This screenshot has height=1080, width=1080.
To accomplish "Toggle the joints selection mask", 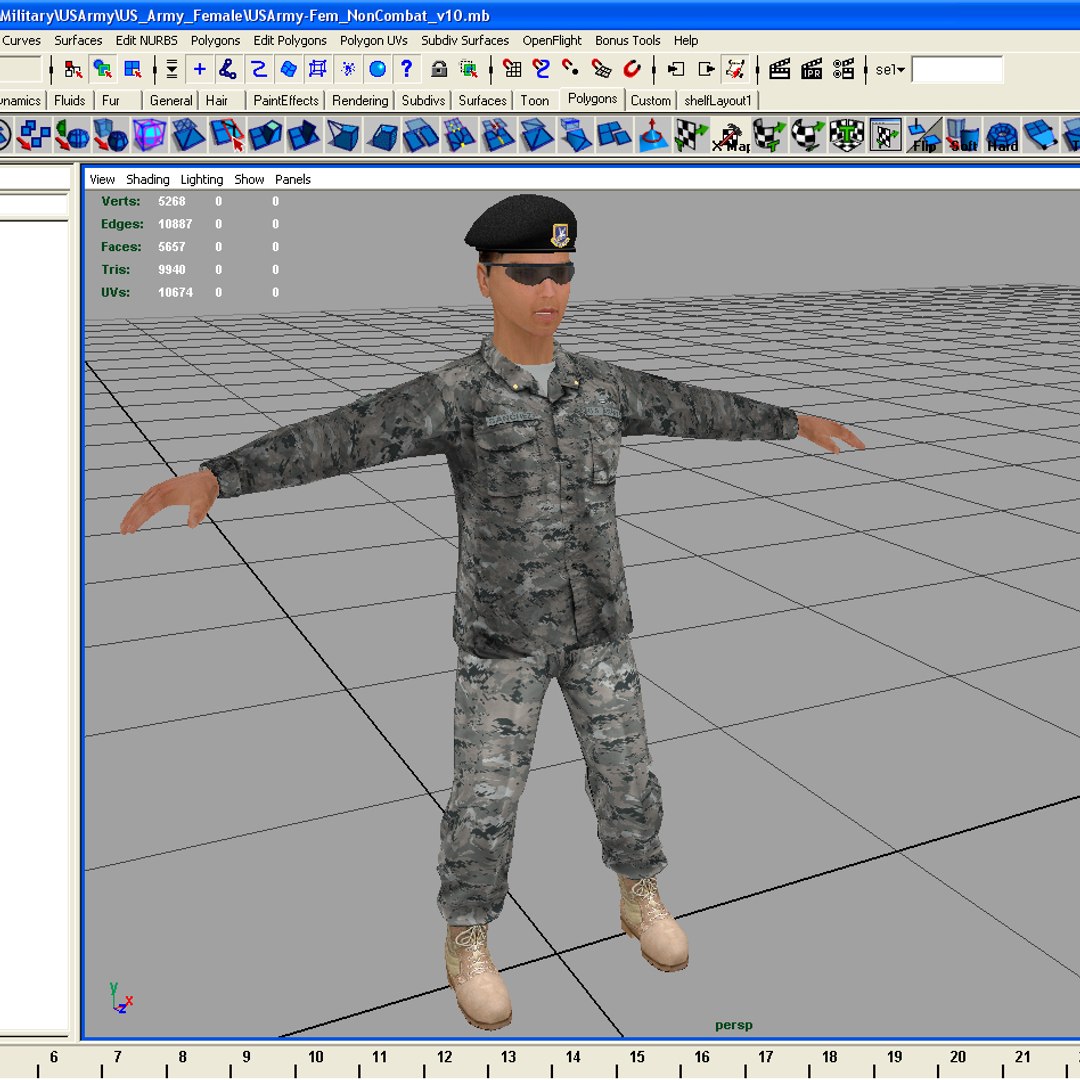I will click(x=227, y=69).
